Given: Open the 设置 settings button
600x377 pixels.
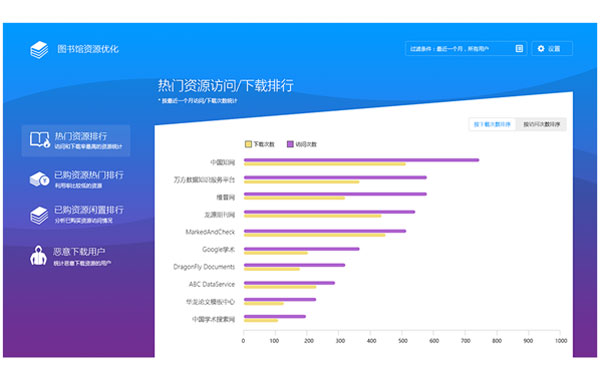Looking at the screenshot, I should pos(552,49).
